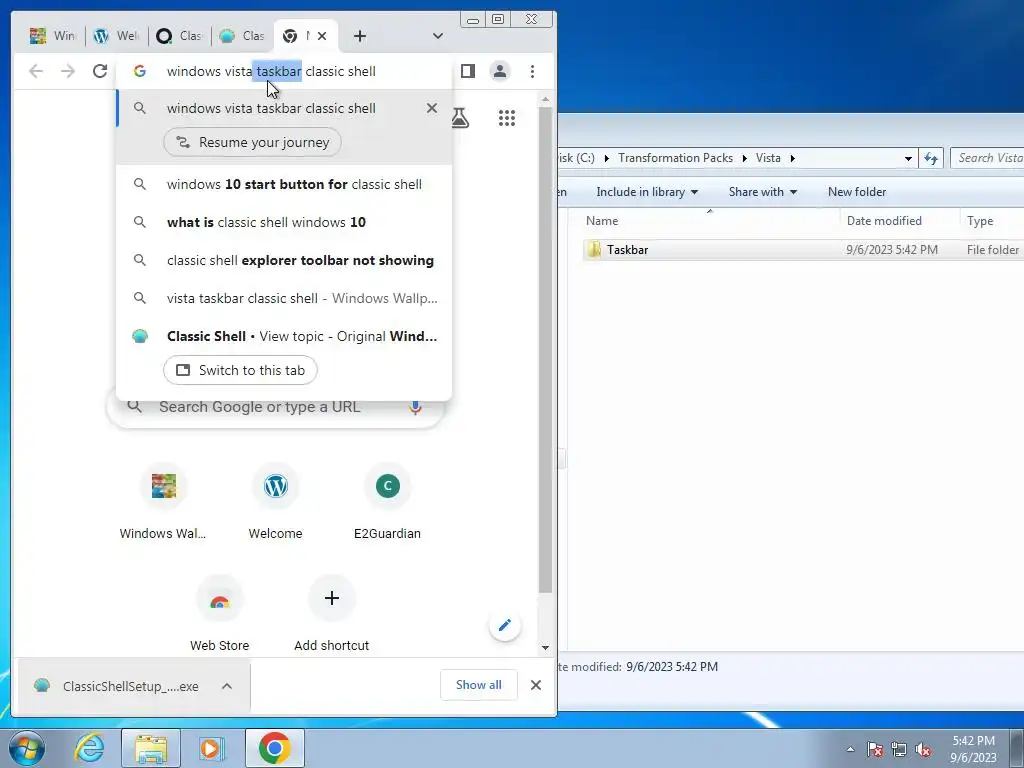The height and width of the screenshot is (768, 1024).
Task: Click Explorer refresh button
Action: click(x=931, y=158)
